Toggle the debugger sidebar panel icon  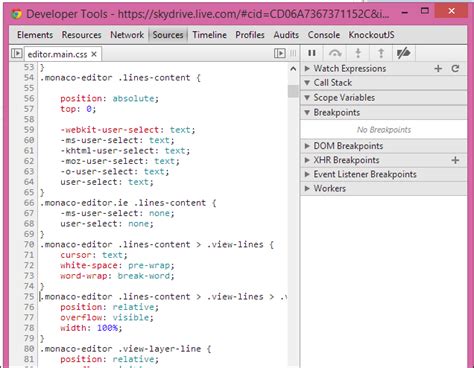pos(279,53)
